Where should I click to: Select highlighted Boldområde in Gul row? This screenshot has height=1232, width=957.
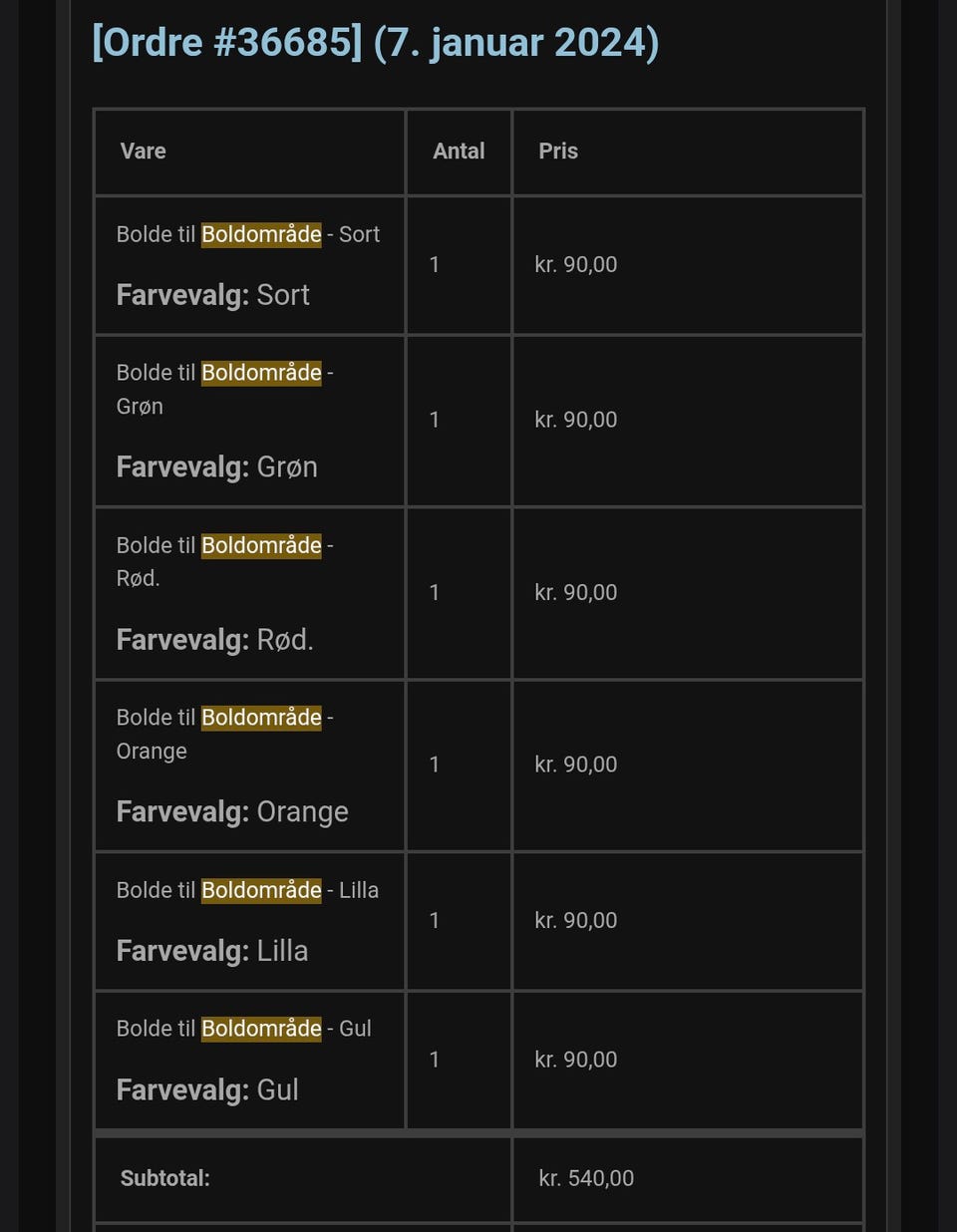[x=261, y=1029]
